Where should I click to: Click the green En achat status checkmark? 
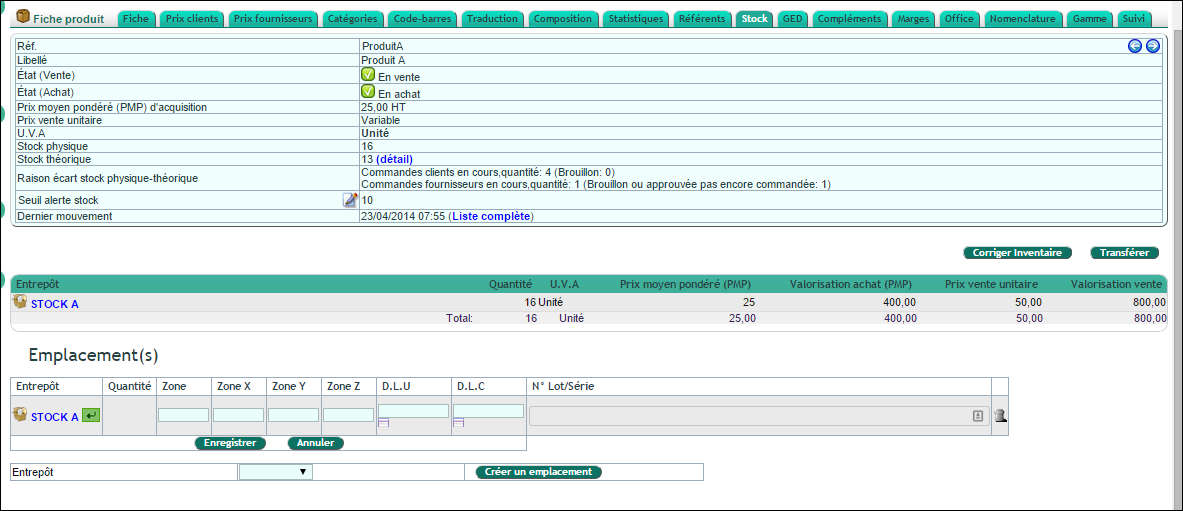tap(367, 91)
